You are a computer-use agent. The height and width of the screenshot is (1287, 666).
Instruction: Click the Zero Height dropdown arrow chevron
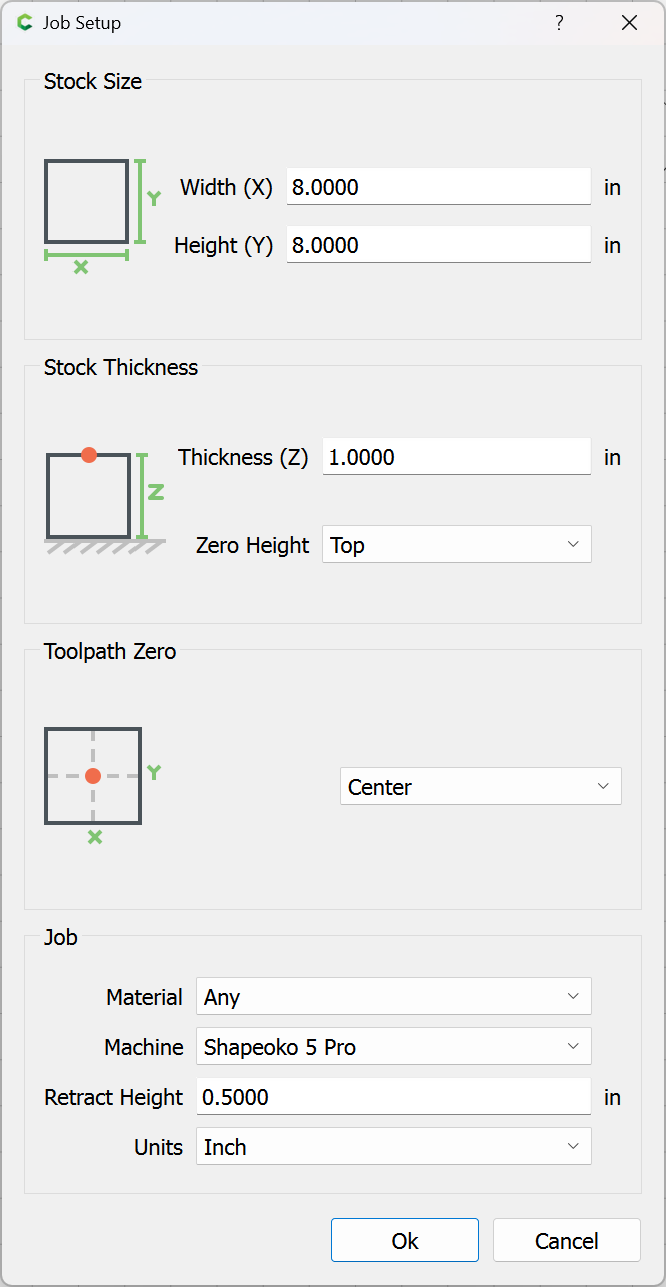573,545
